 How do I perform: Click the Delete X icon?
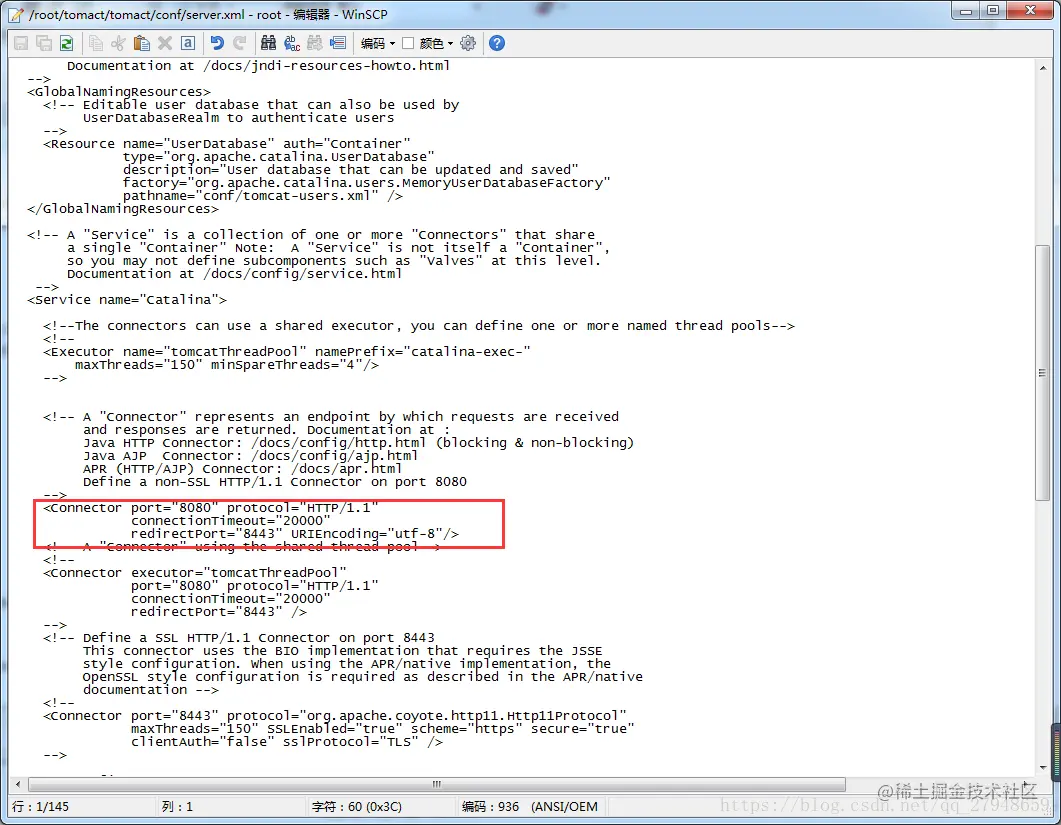pos(164,43)
